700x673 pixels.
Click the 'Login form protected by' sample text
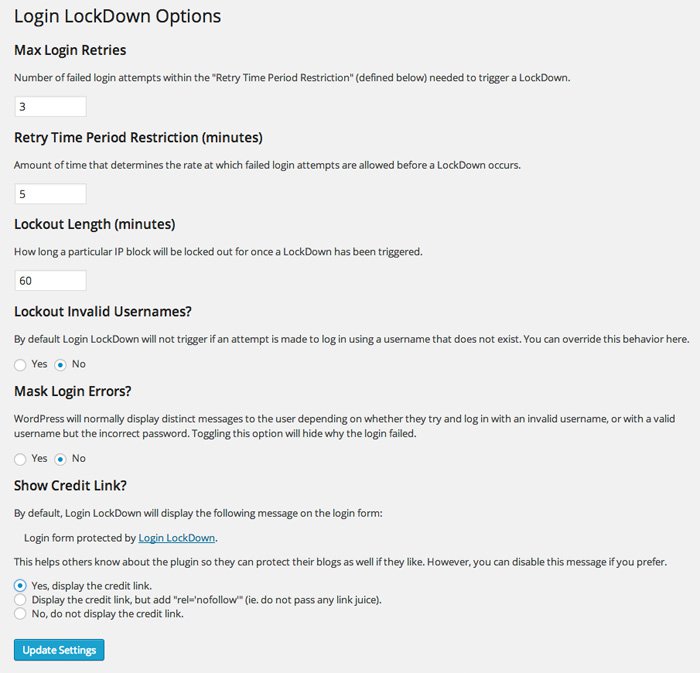[x=79, y=538]
